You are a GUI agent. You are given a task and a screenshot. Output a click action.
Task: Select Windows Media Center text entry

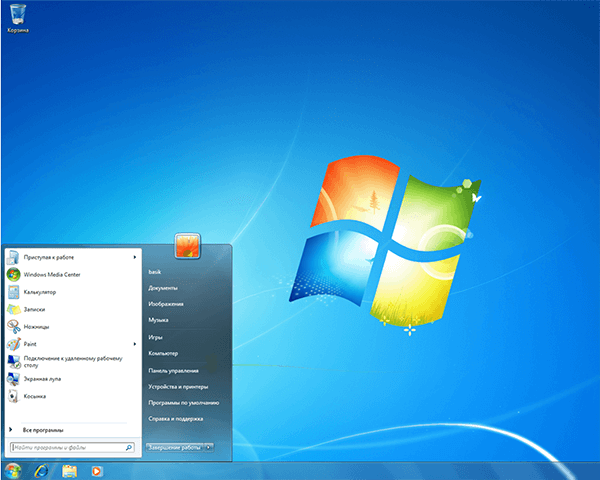coord(52,274)
